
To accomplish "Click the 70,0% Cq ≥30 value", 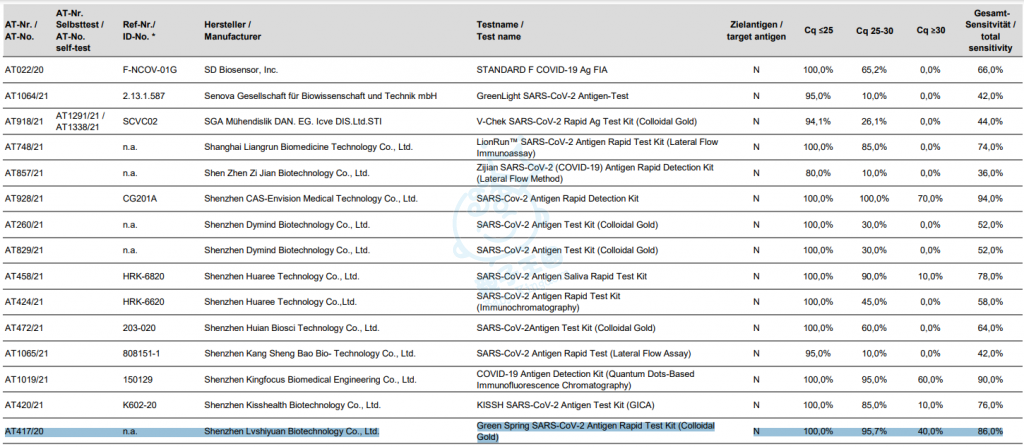I will (x=930, y=198).
